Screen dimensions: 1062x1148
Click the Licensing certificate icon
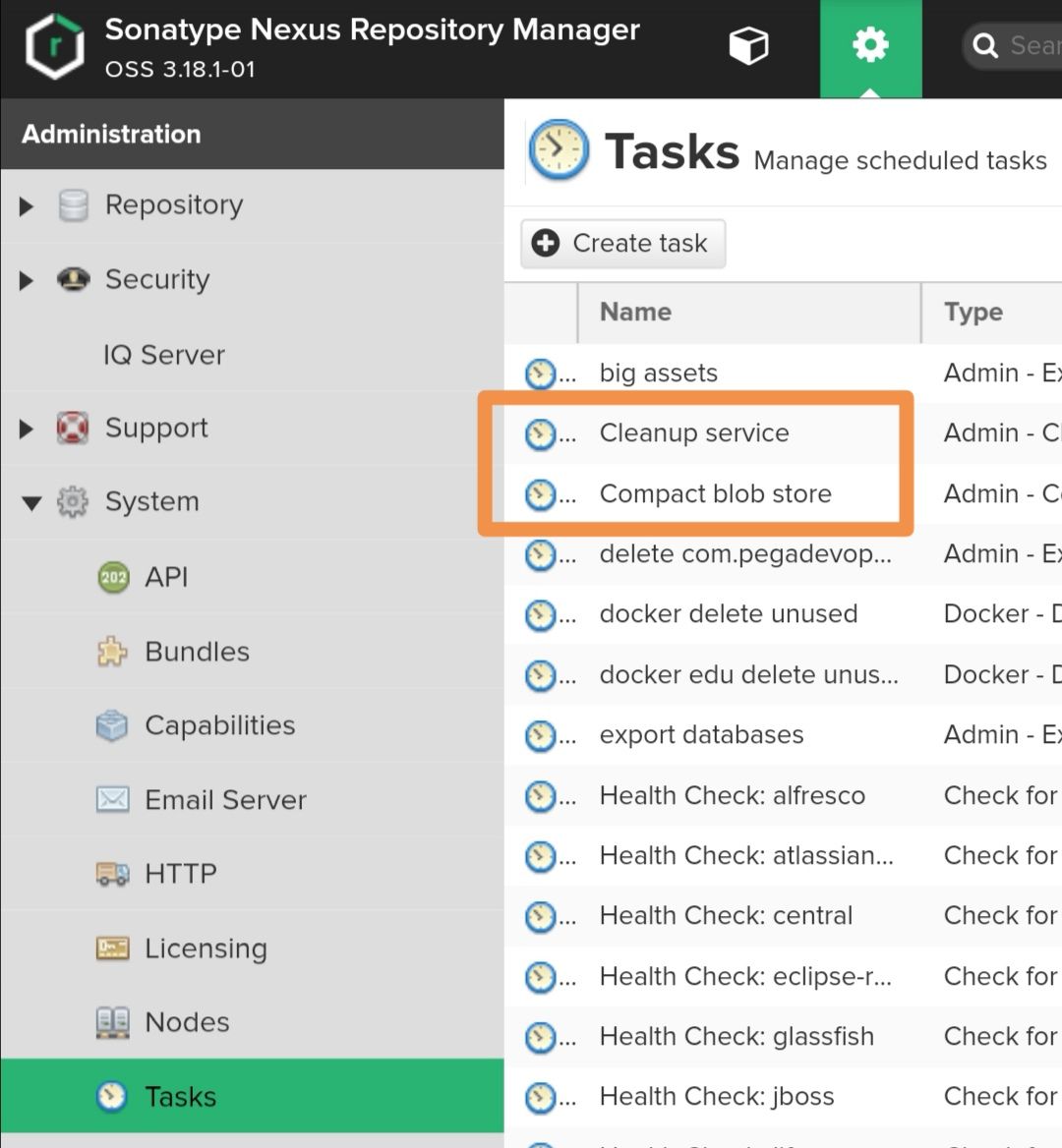click(113, 948)
